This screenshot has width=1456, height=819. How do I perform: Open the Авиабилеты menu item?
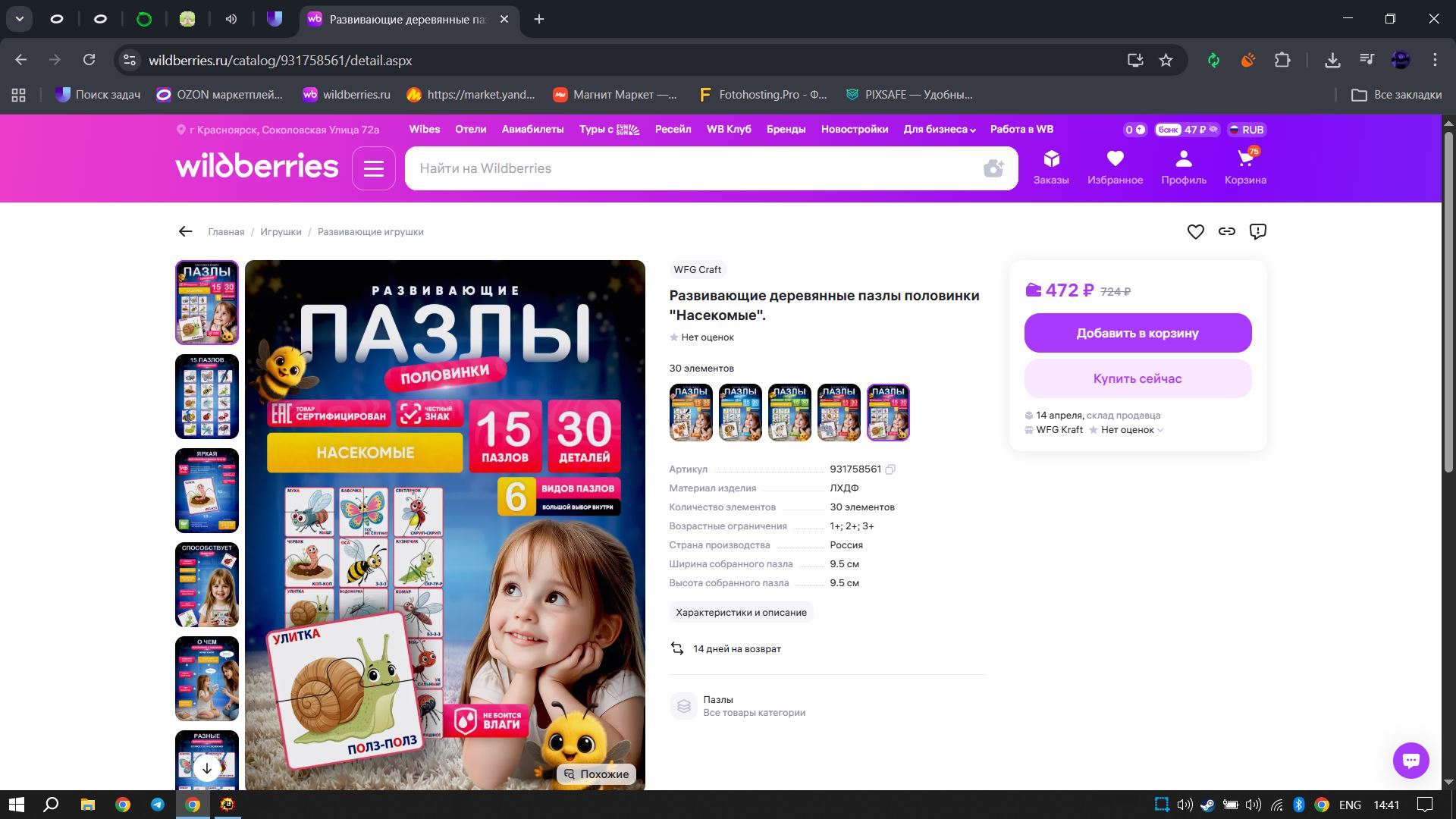coord(532,130)
